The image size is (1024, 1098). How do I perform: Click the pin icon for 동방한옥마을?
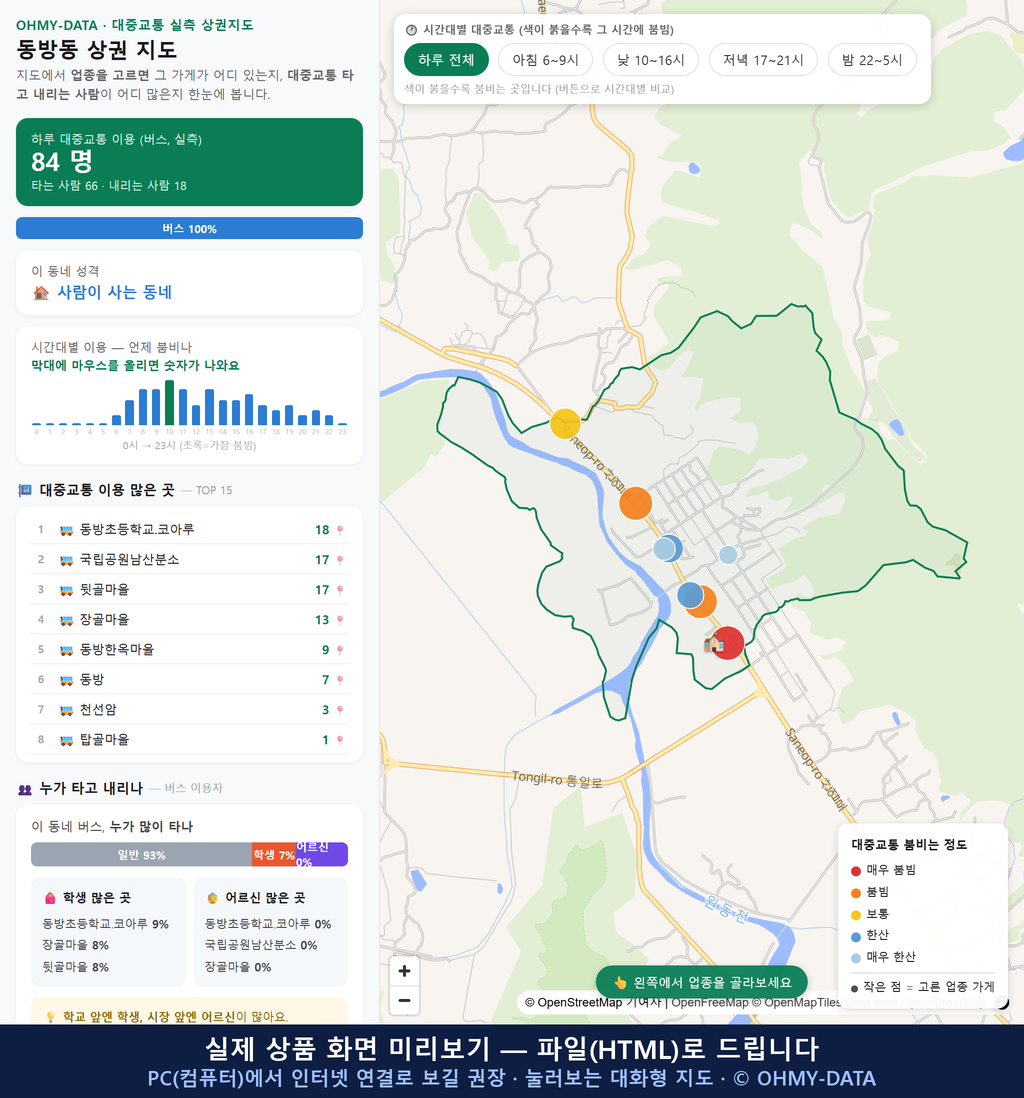click(x=340, y=651)
